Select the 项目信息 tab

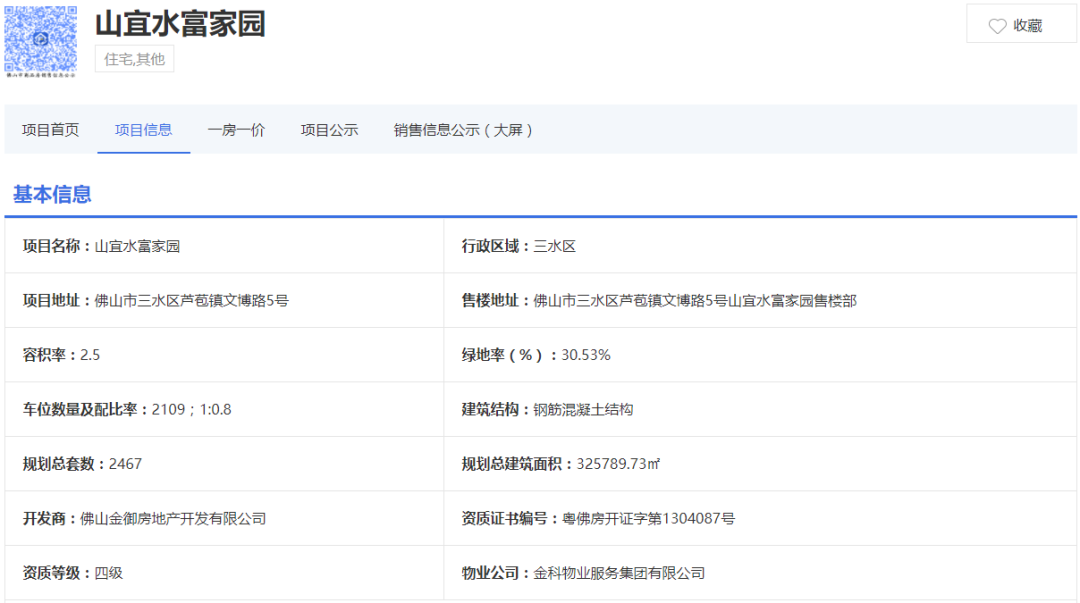pos(143,130)
